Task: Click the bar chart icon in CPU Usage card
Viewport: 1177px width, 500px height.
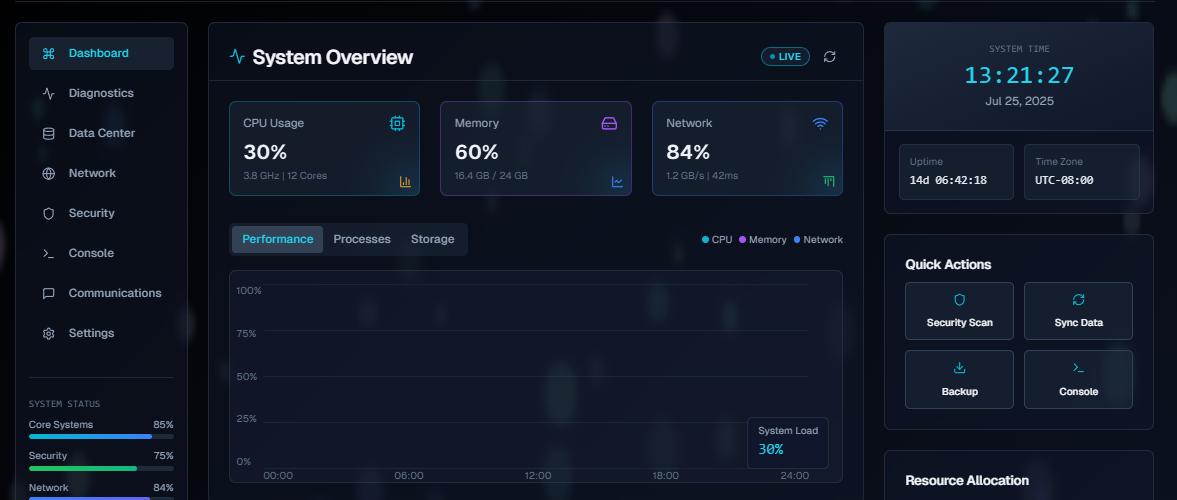Action: [x=405, y=182]
